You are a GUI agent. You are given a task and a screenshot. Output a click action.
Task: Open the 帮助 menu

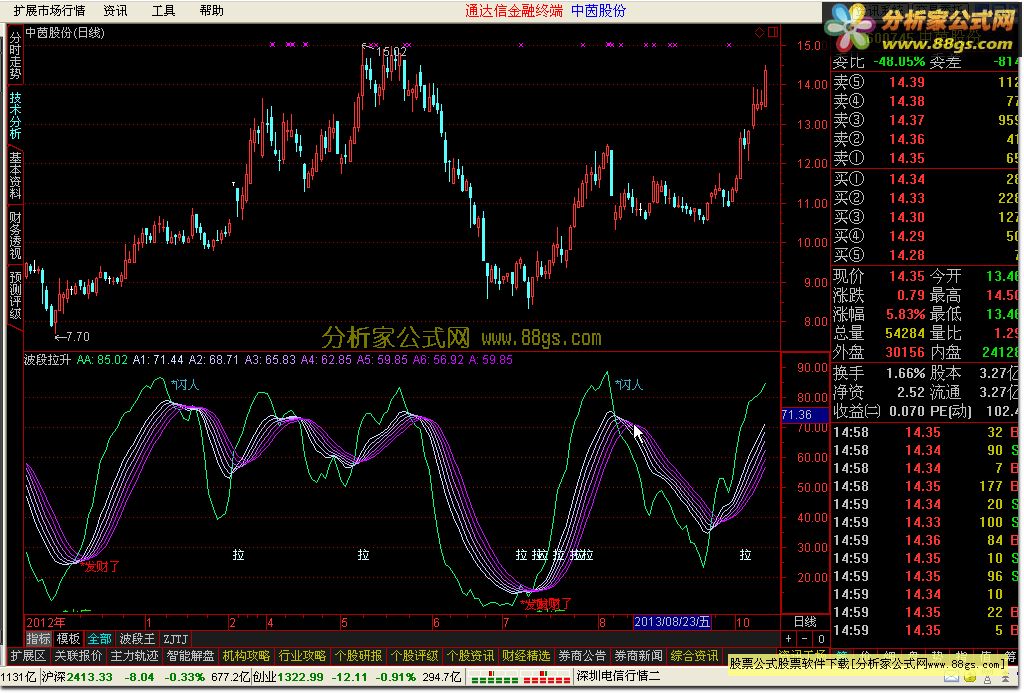coord(212,10)
